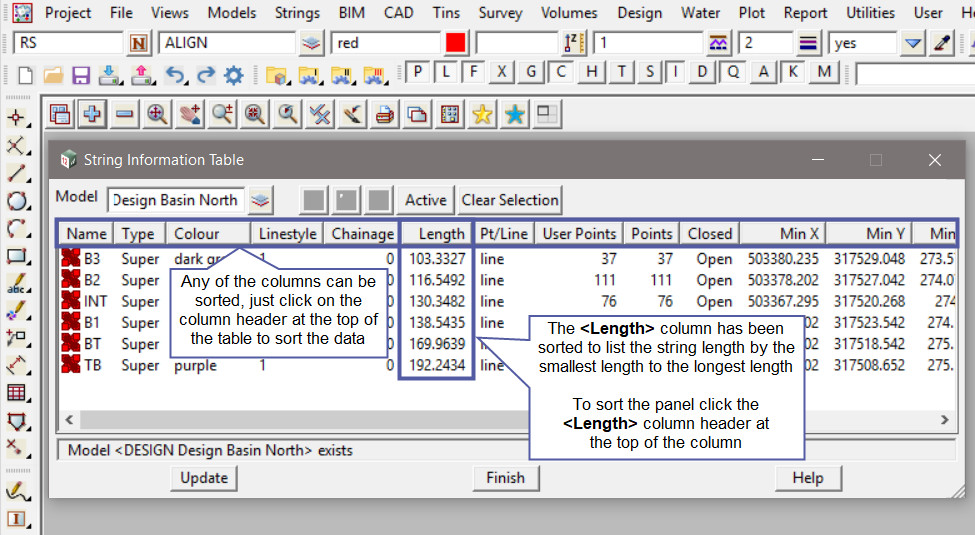
Task: Open the Survey menu
Action: pyautogui.click(x=500, y=13)
